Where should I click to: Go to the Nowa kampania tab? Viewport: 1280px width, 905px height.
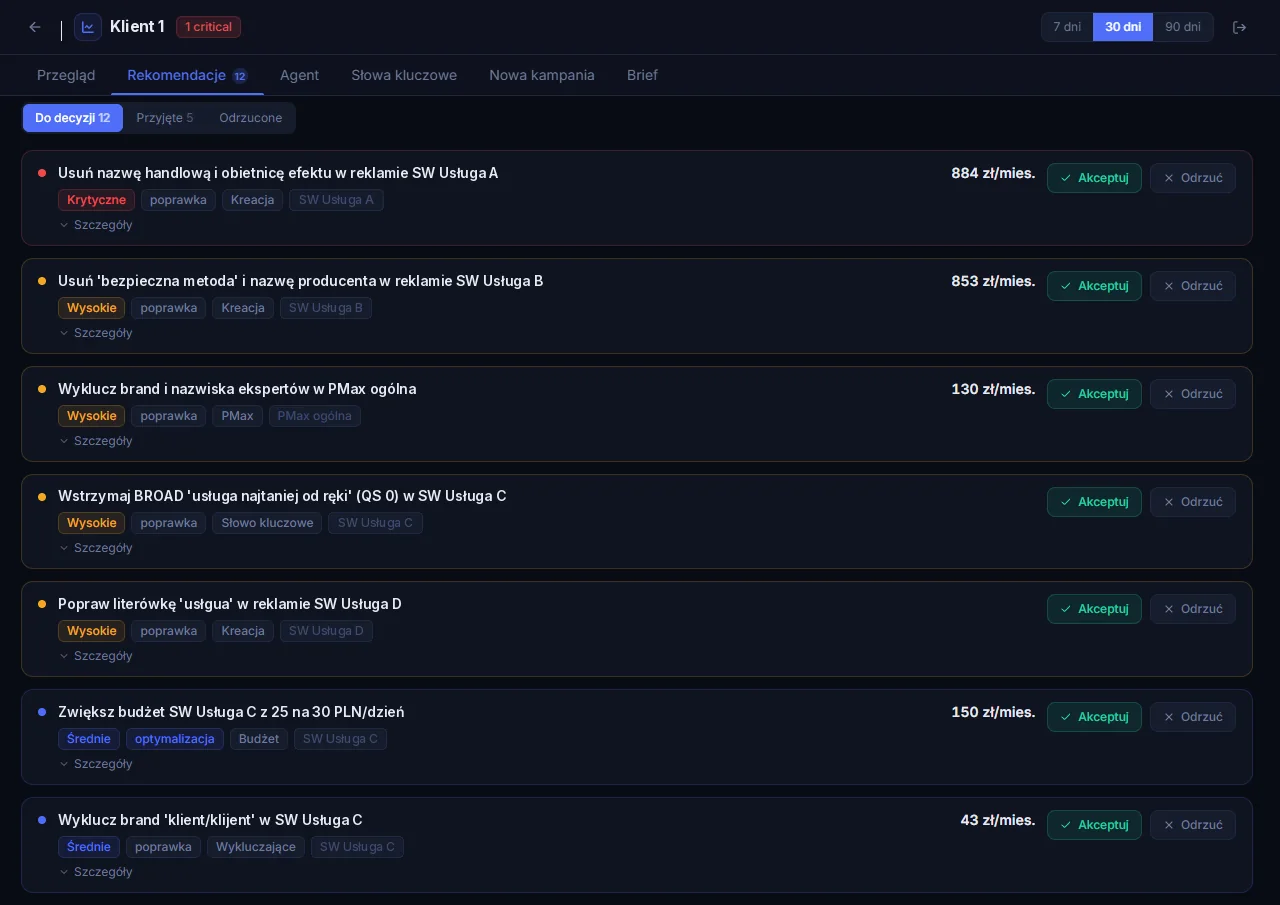pos(542,75)
